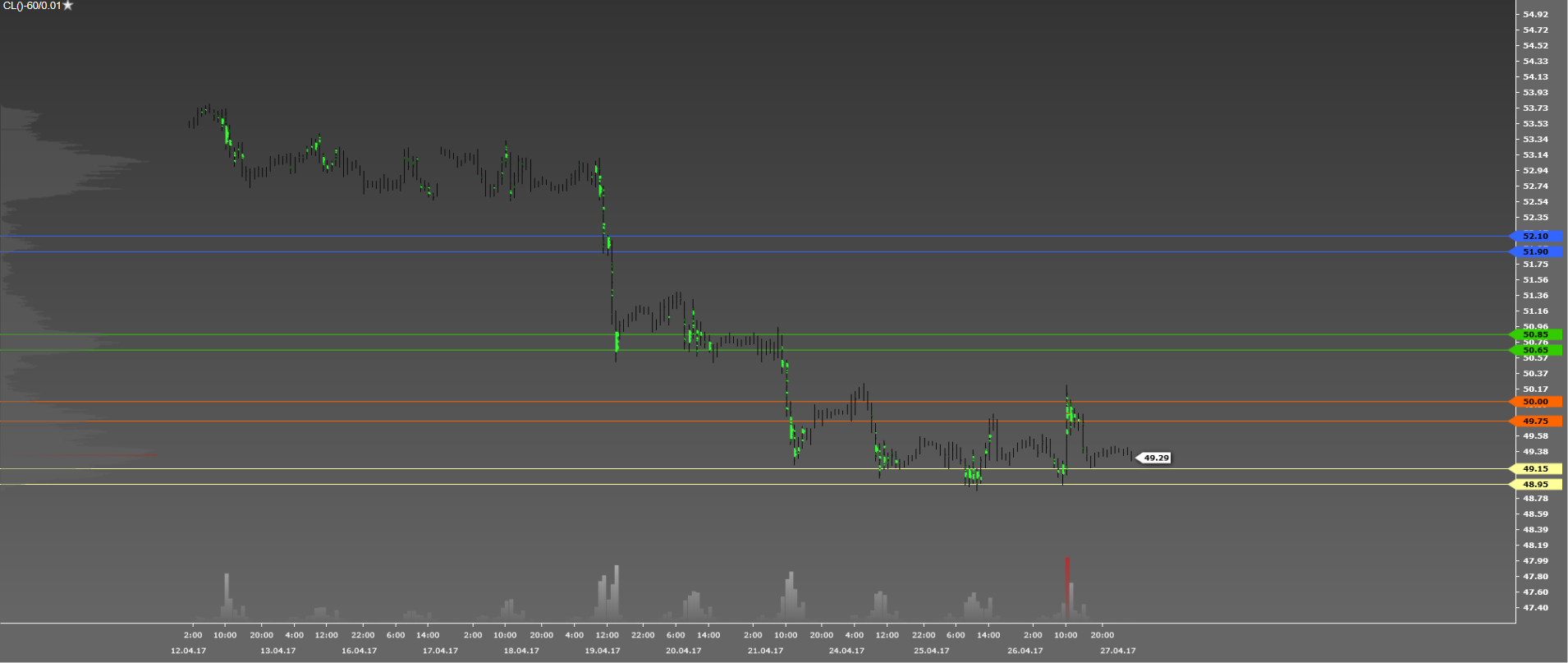The height and width of the screenshot is (663, 1568).
Task: Select the yellow 49.15 price level marker
Action: [1536, 469]
